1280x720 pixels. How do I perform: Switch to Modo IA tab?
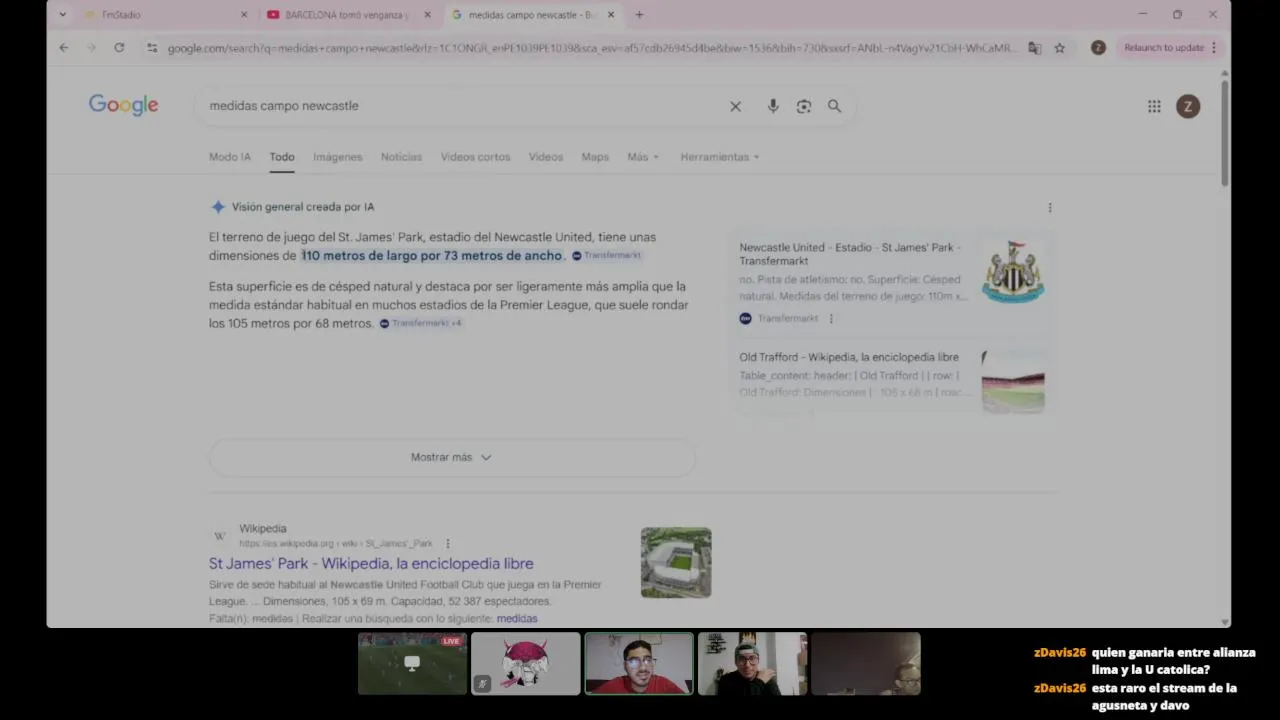[x=230, y=157]
